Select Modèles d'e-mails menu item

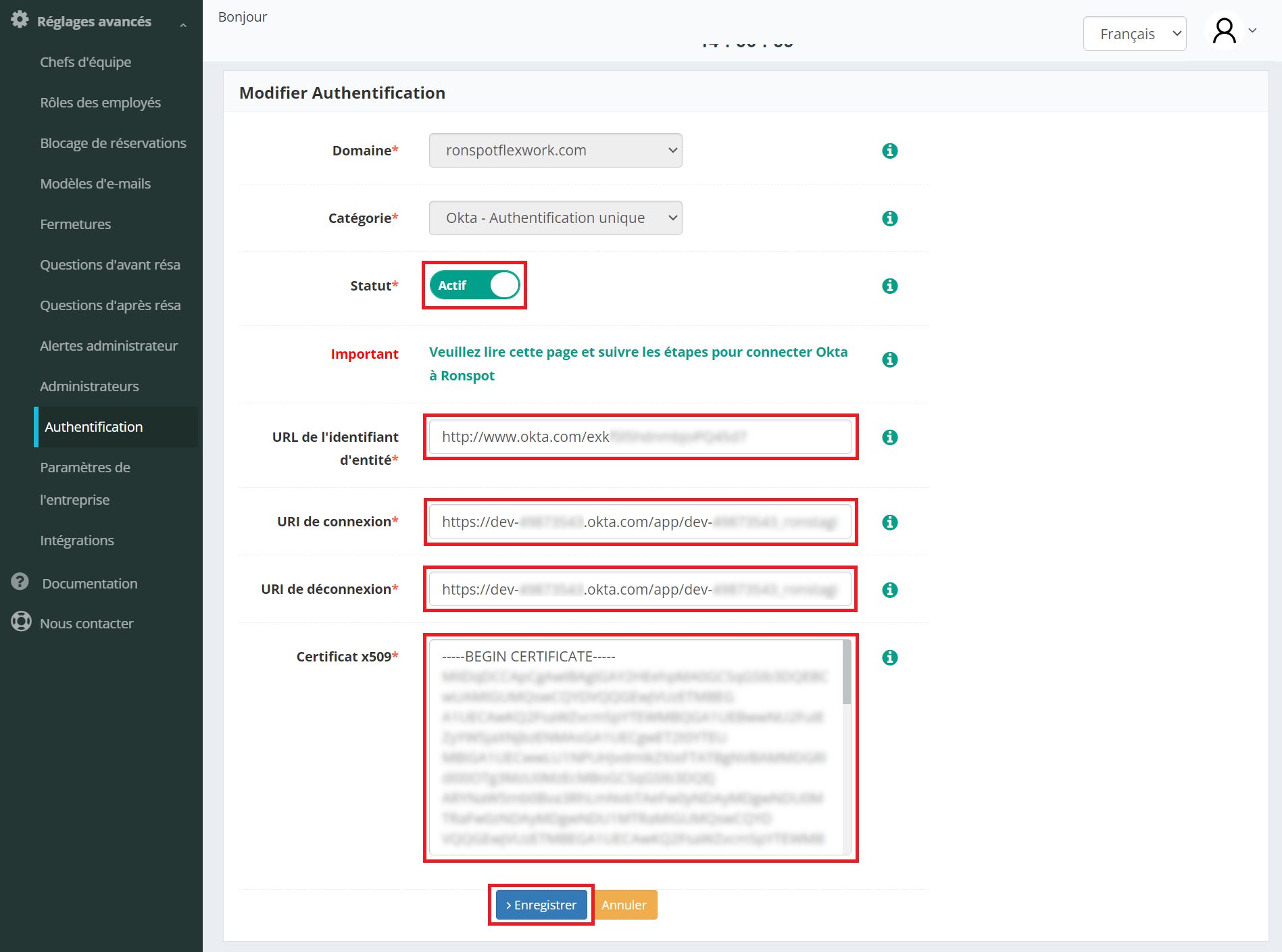point(95,184)
